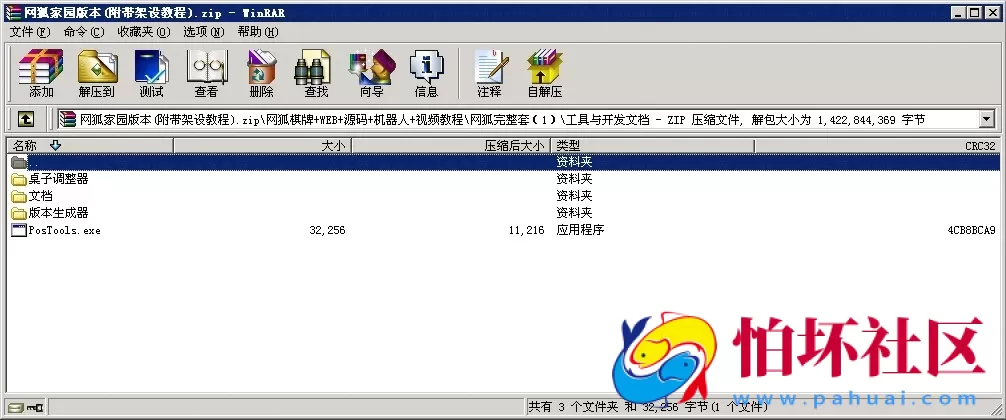Maximize the WinRAR window

click(975, 12)
